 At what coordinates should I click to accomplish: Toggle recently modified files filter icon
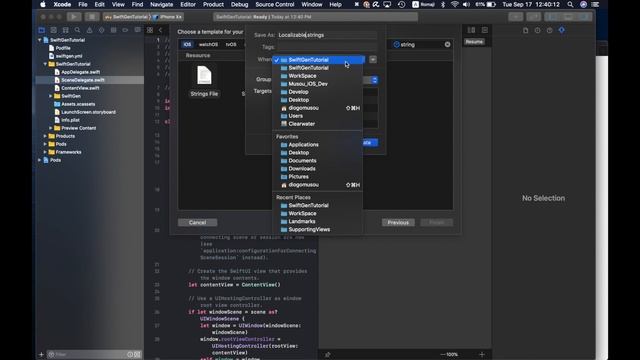(130, 354)
